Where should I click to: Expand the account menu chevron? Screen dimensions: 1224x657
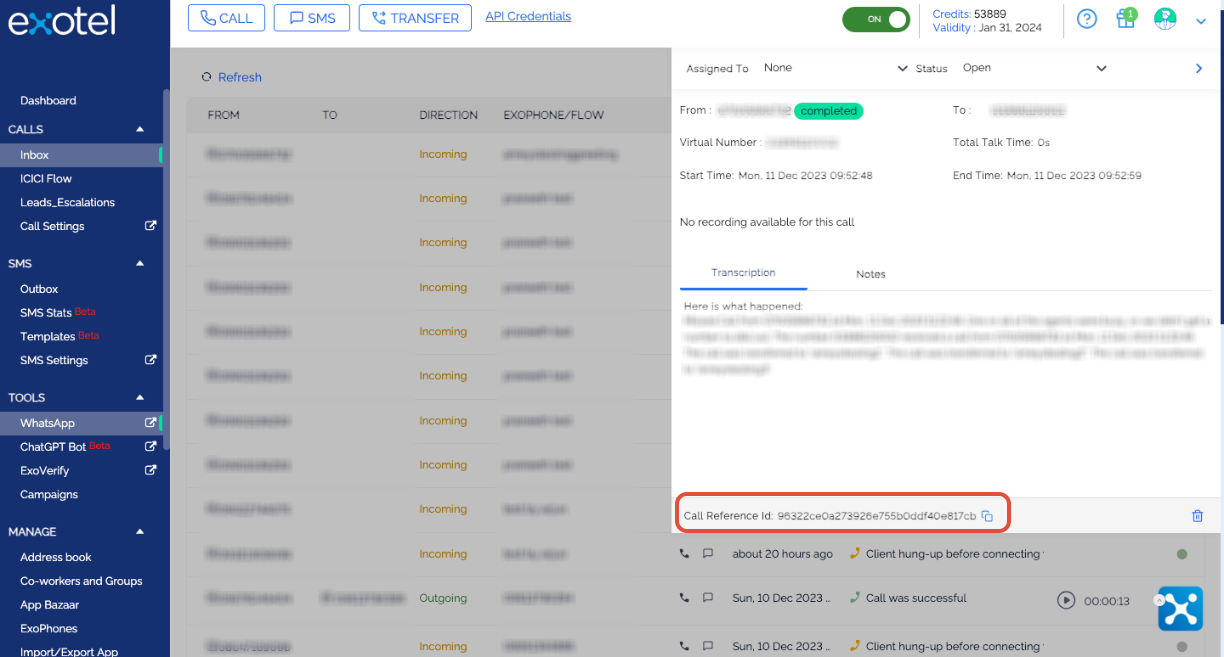click(1201, 20)
